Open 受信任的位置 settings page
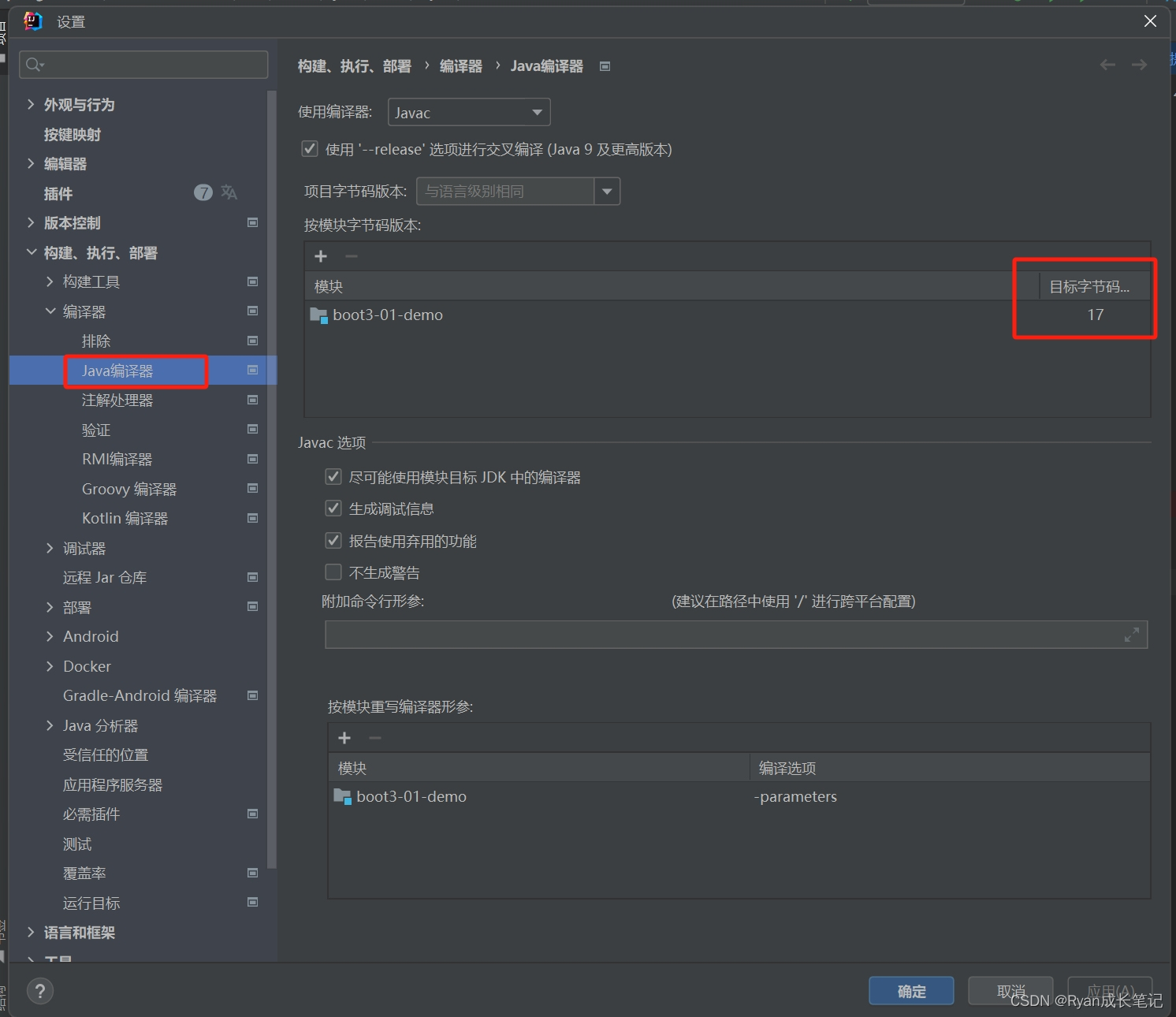This screenshot has height=1017, width=1176. (106, 755)
